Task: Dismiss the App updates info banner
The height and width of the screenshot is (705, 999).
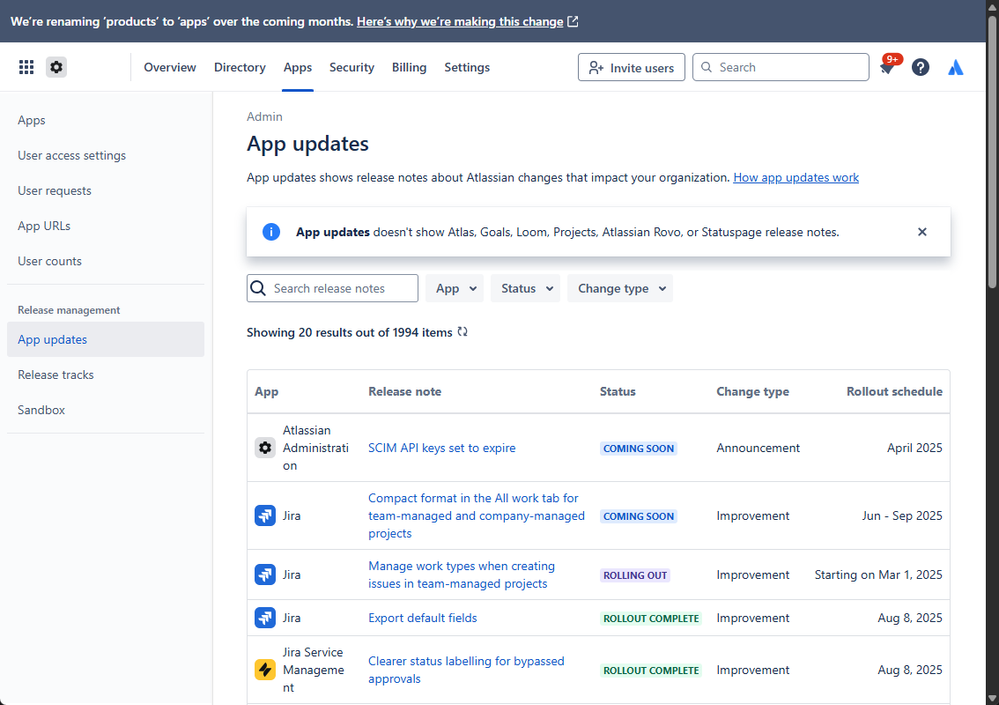Action: (x=922, y=232)
